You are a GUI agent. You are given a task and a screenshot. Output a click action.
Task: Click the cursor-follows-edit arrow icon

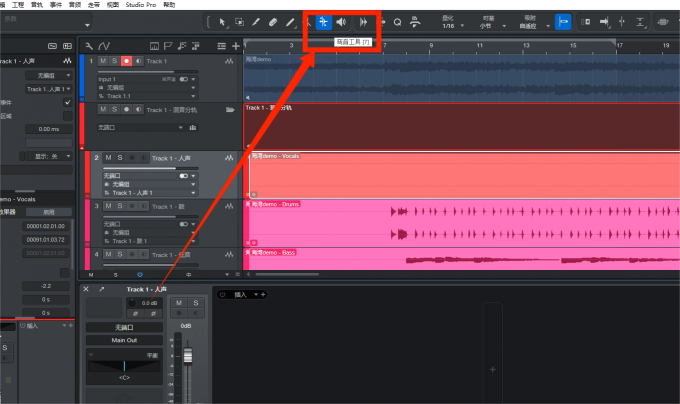604,22
